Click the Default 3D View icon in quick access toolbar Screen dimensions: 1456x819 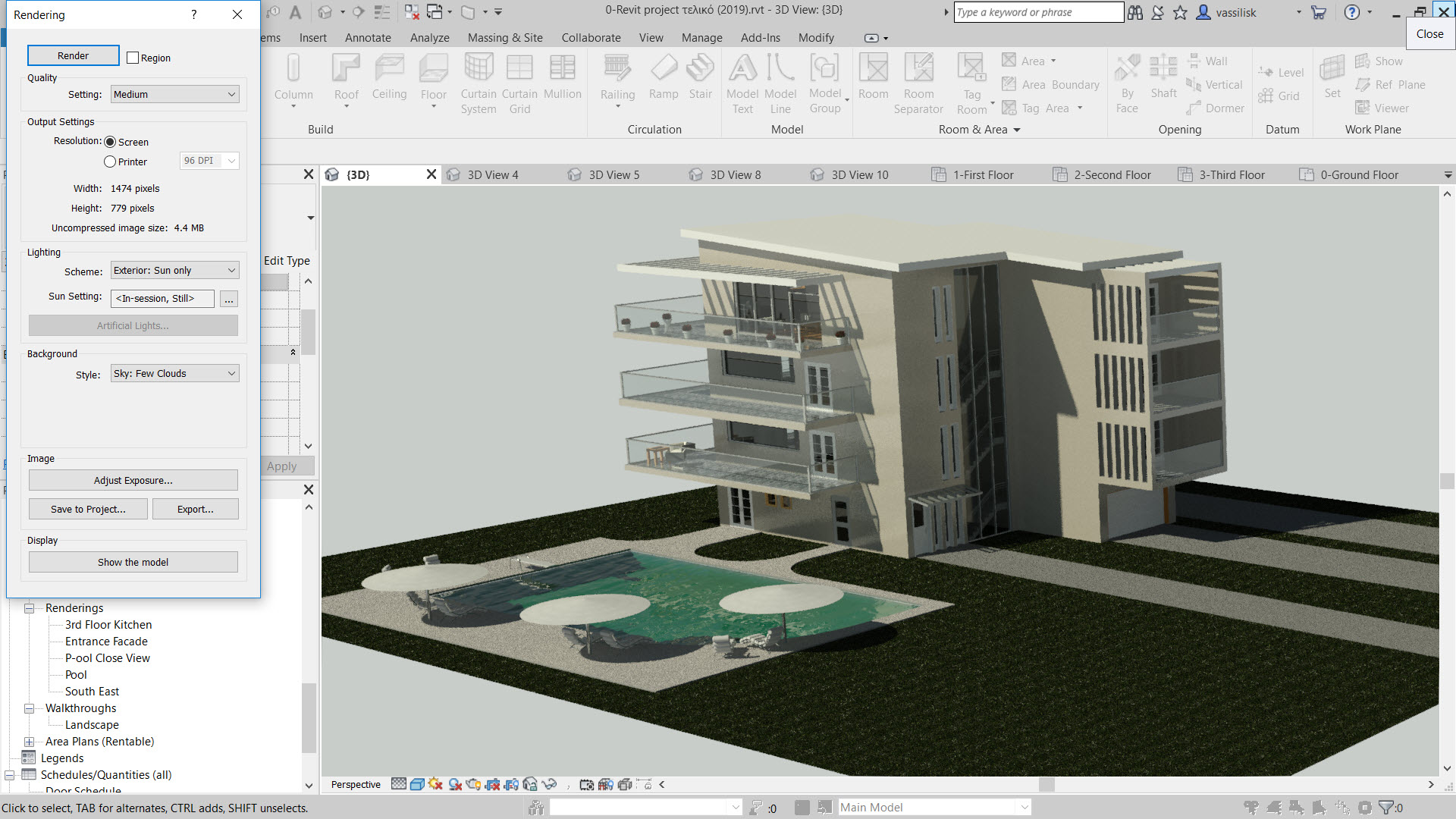pyautogui.click(x=325, y=12)
